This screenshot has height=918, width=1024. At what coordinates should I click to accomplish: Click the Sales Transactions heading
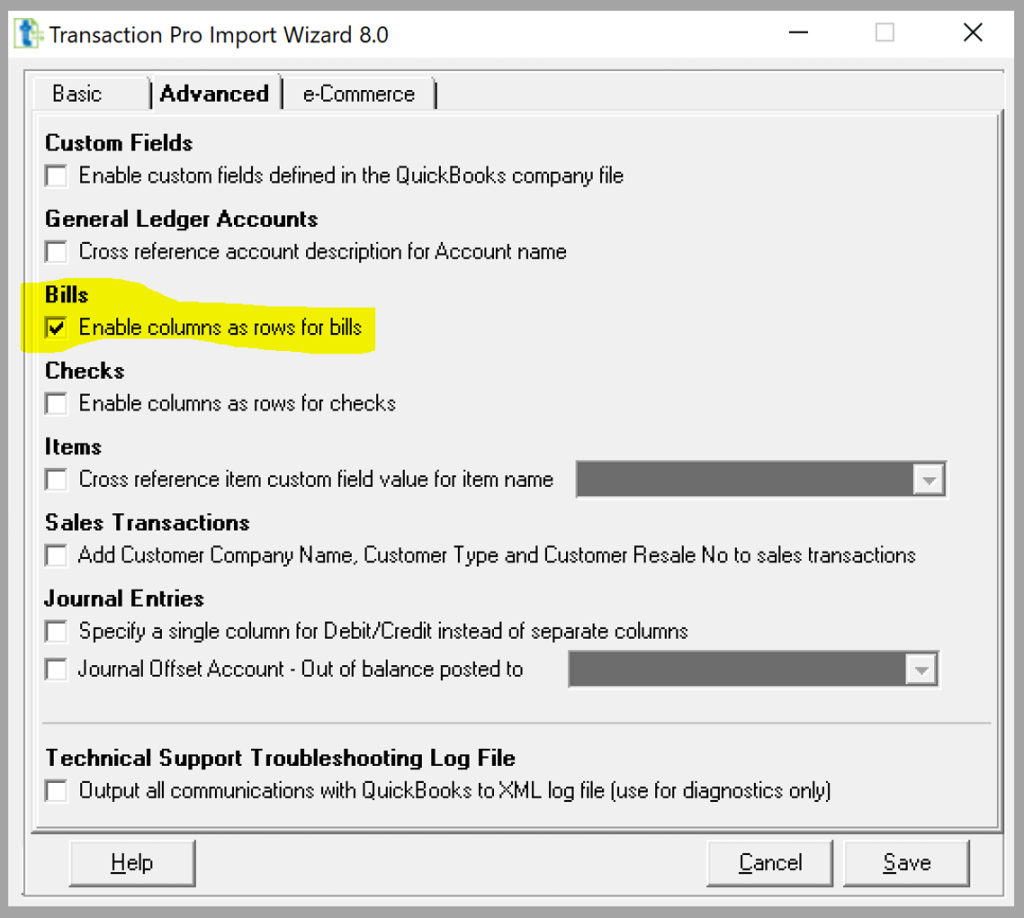coord(148,522)
